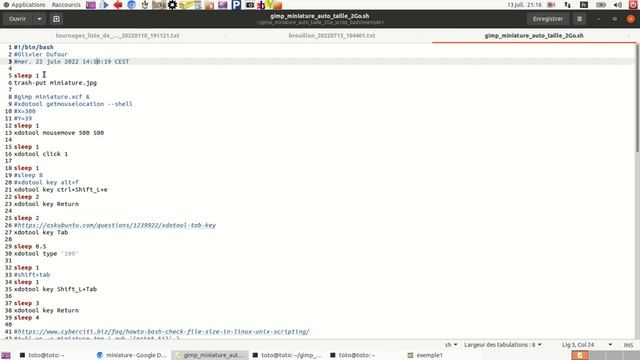Click the red session power icon
Screen dimensions: 640x360
click(x=633, y=5)
